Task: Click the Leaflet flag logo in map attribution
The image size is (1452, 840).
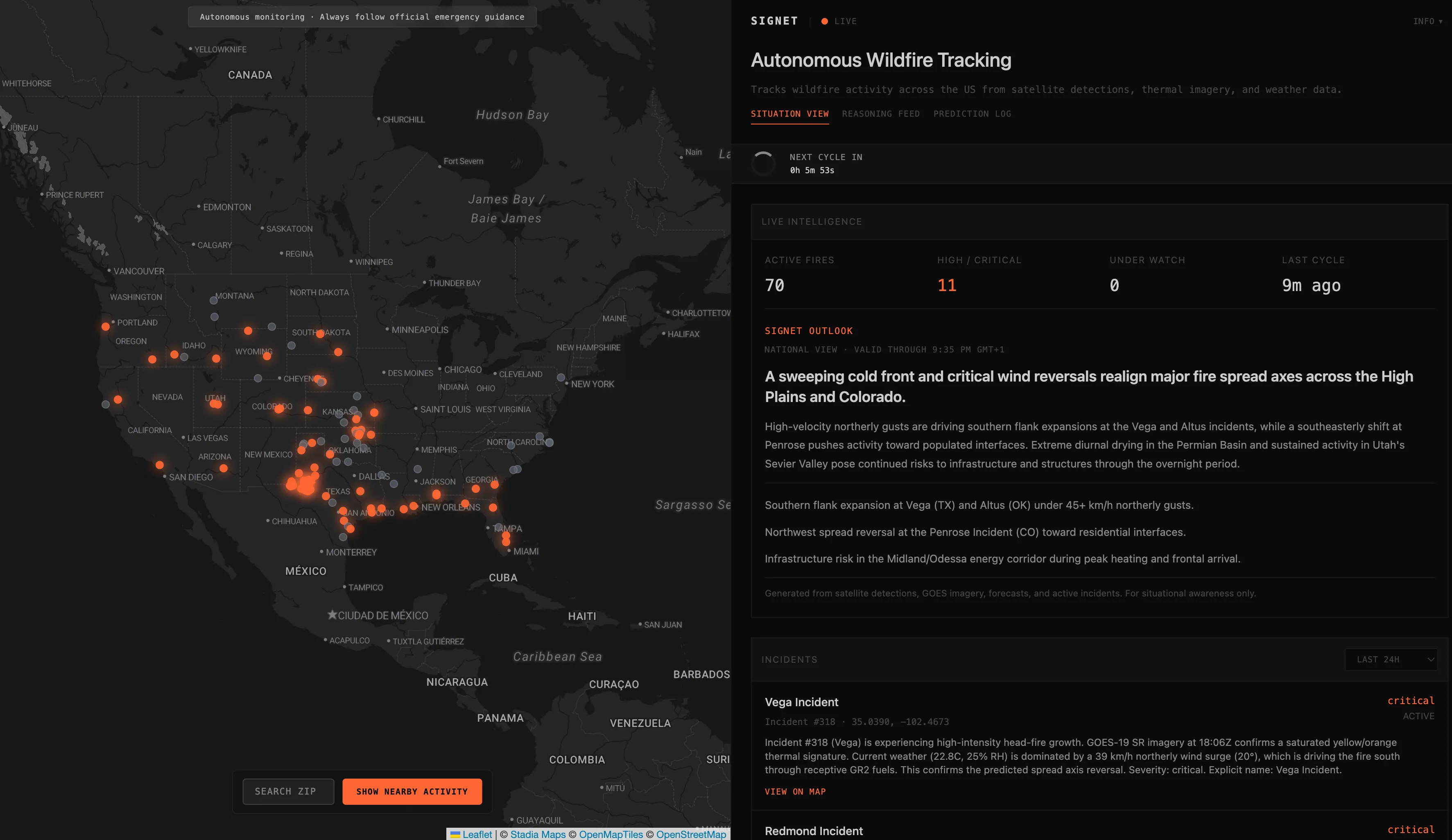Action: [456, 834]
